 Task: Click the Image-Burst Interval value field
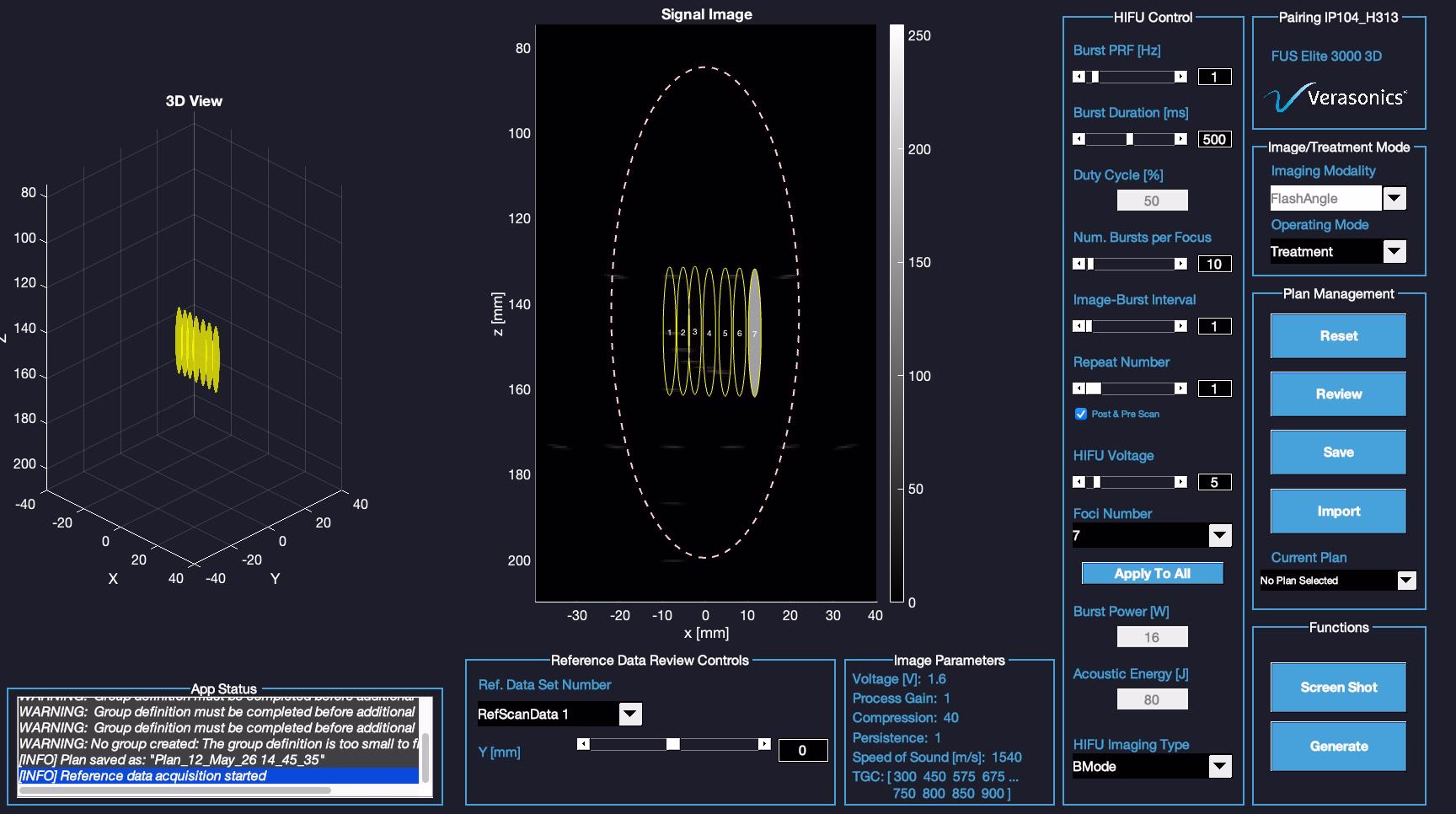coord(1214,326)
